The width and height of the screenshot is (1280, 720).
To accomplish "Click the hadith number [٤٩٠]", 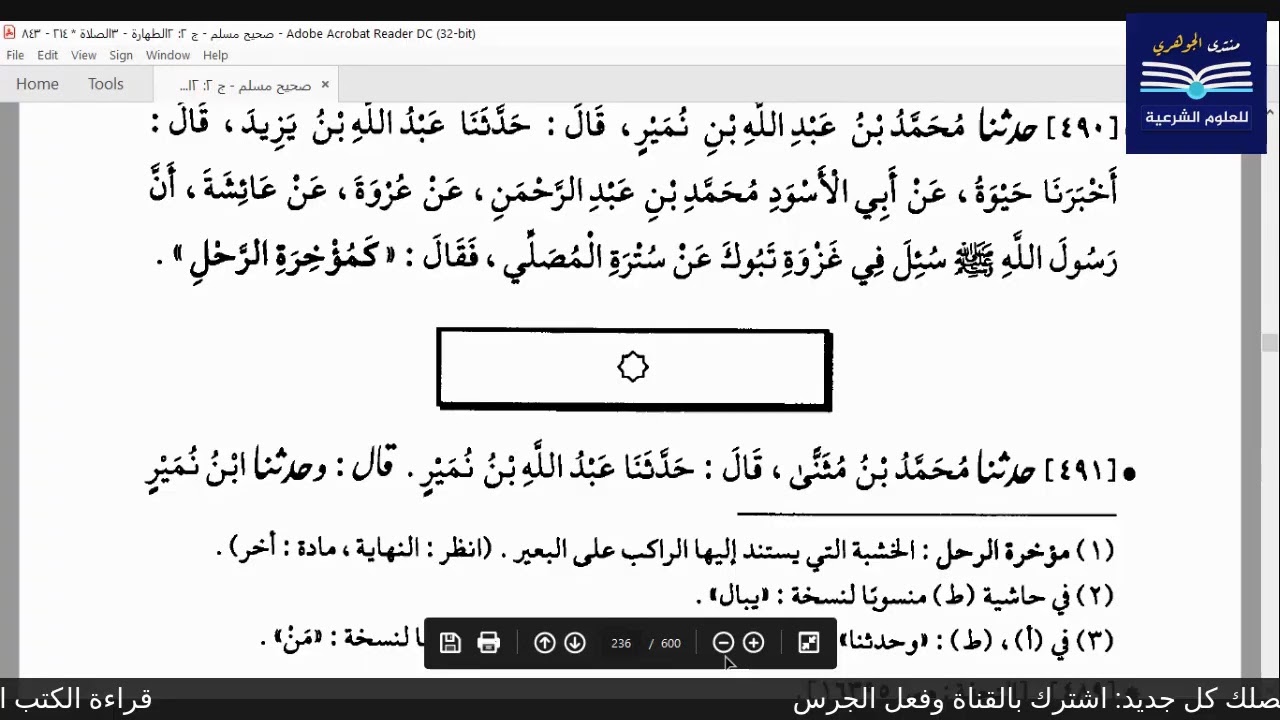I will [x=1080, y=129].
